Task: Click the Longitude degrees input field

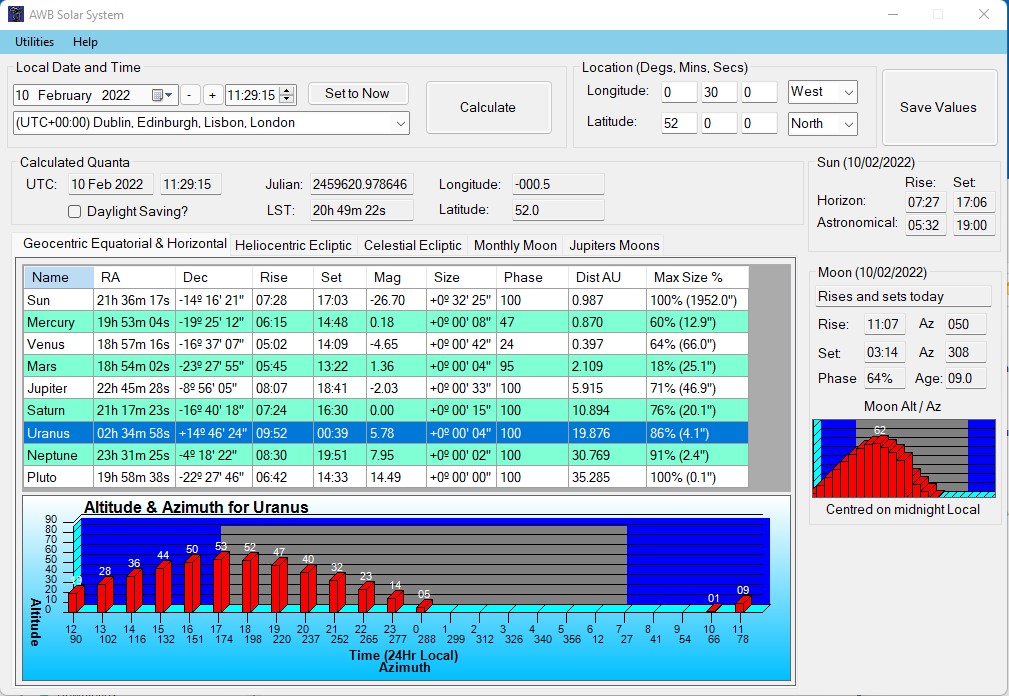Action: click(x=679, y=92)
